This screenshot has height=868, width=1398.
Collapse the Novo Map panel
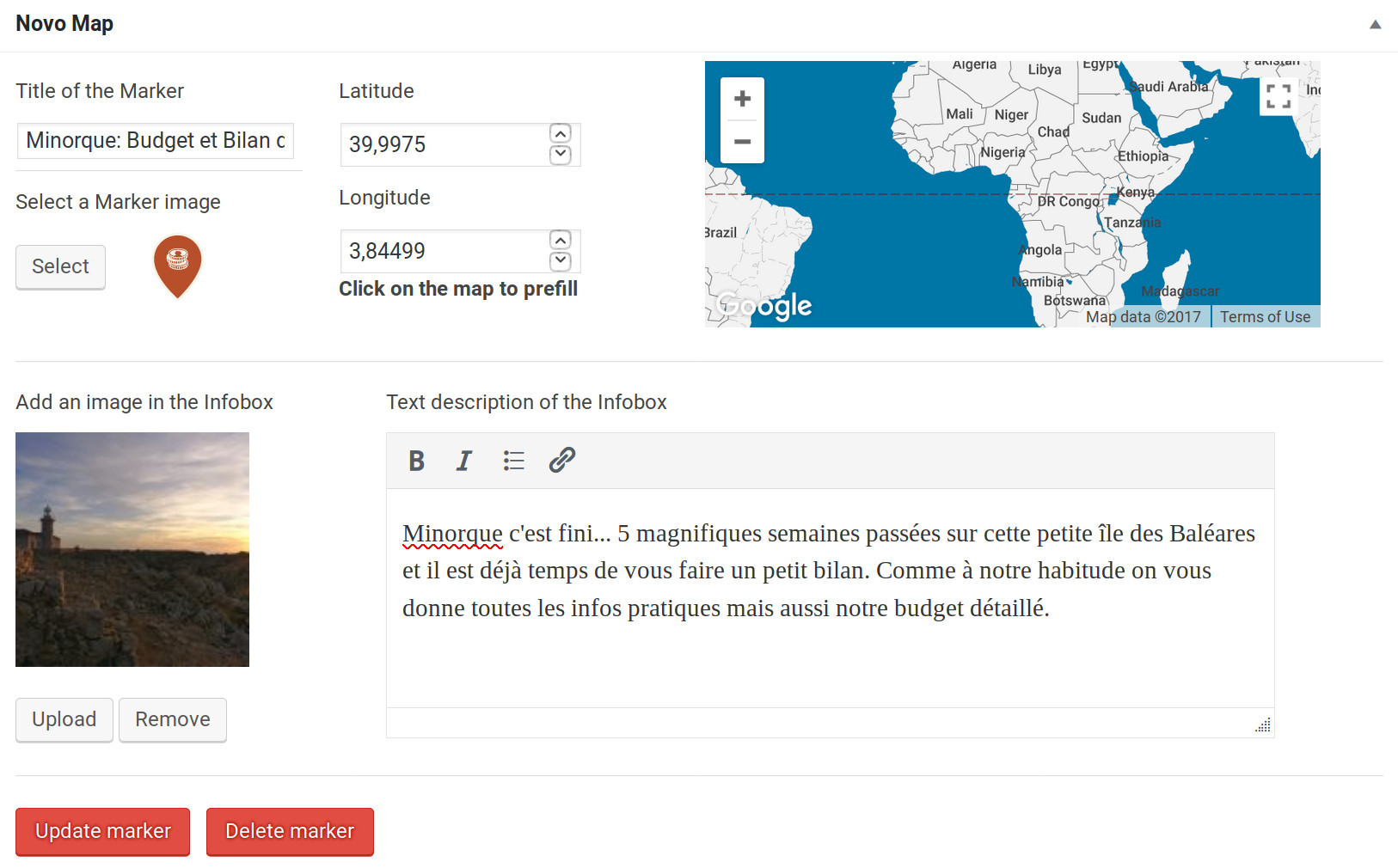(x=1375, y=24)
